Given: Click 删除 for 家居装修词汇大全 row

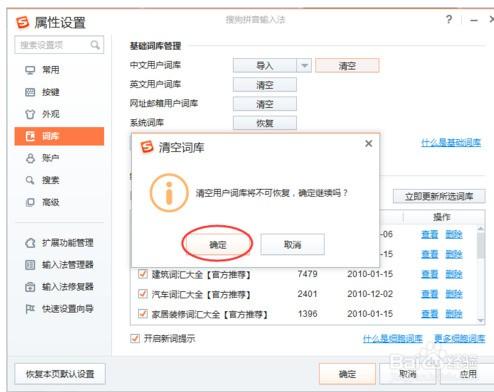Looking at the screenshot, I should tap(454, 314).
